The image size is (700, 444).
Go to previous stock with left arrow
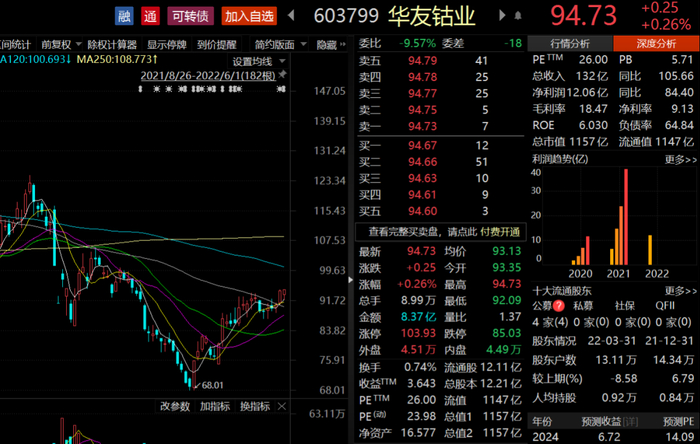291,16
